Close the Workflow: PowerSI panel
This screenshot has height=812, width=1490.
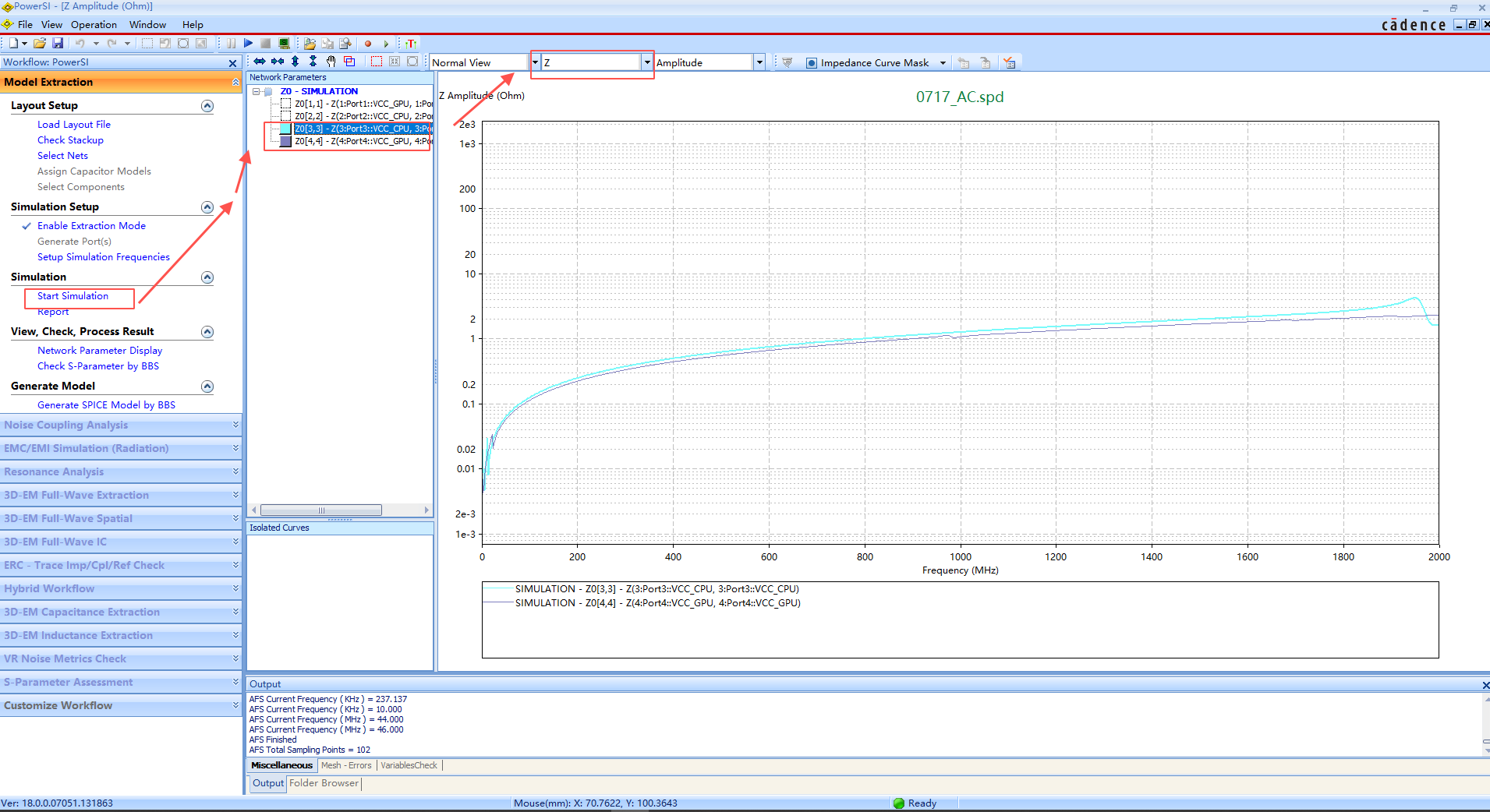click(232, 63)
